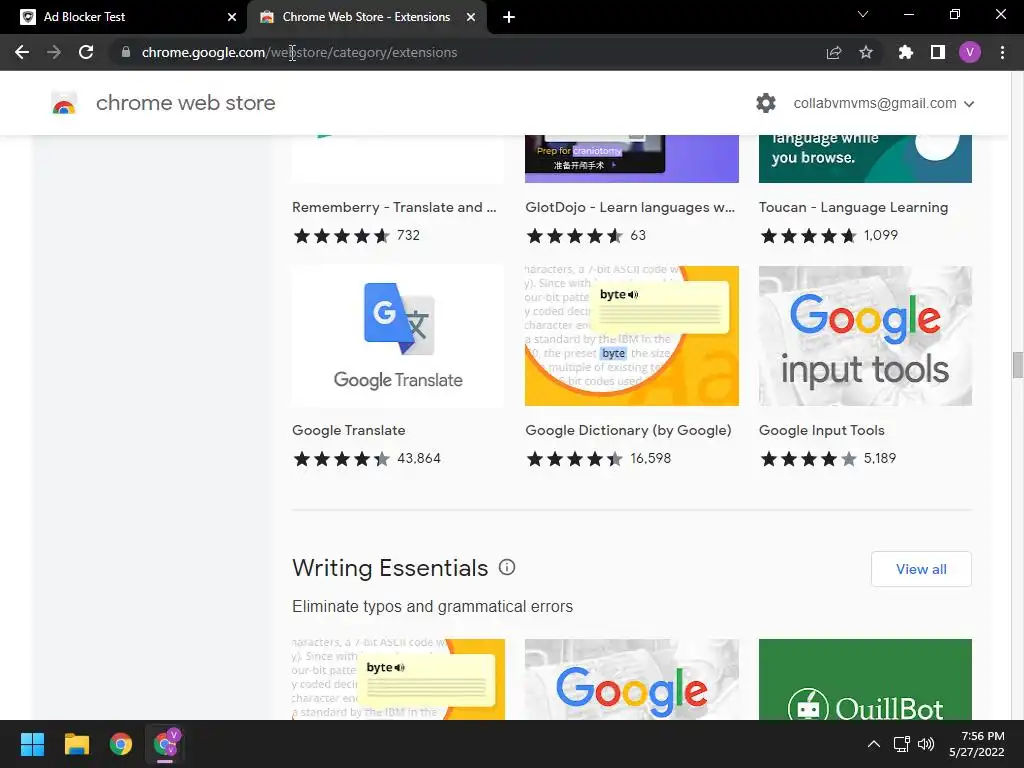
Task: Close the Chrome Web Store tab
Action: point(471,17)
